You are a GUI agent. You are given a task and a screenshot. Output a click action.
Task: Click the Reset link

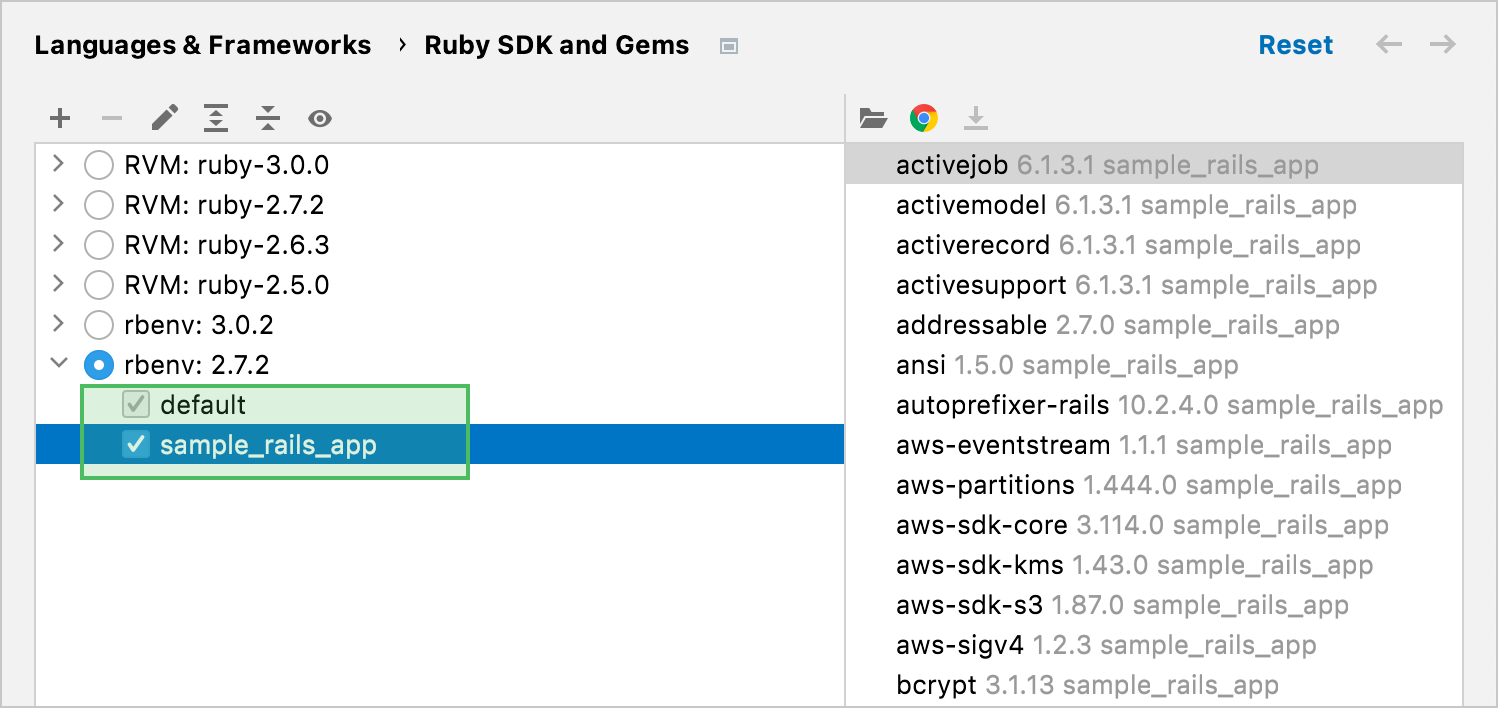[x=1296, y=44]
